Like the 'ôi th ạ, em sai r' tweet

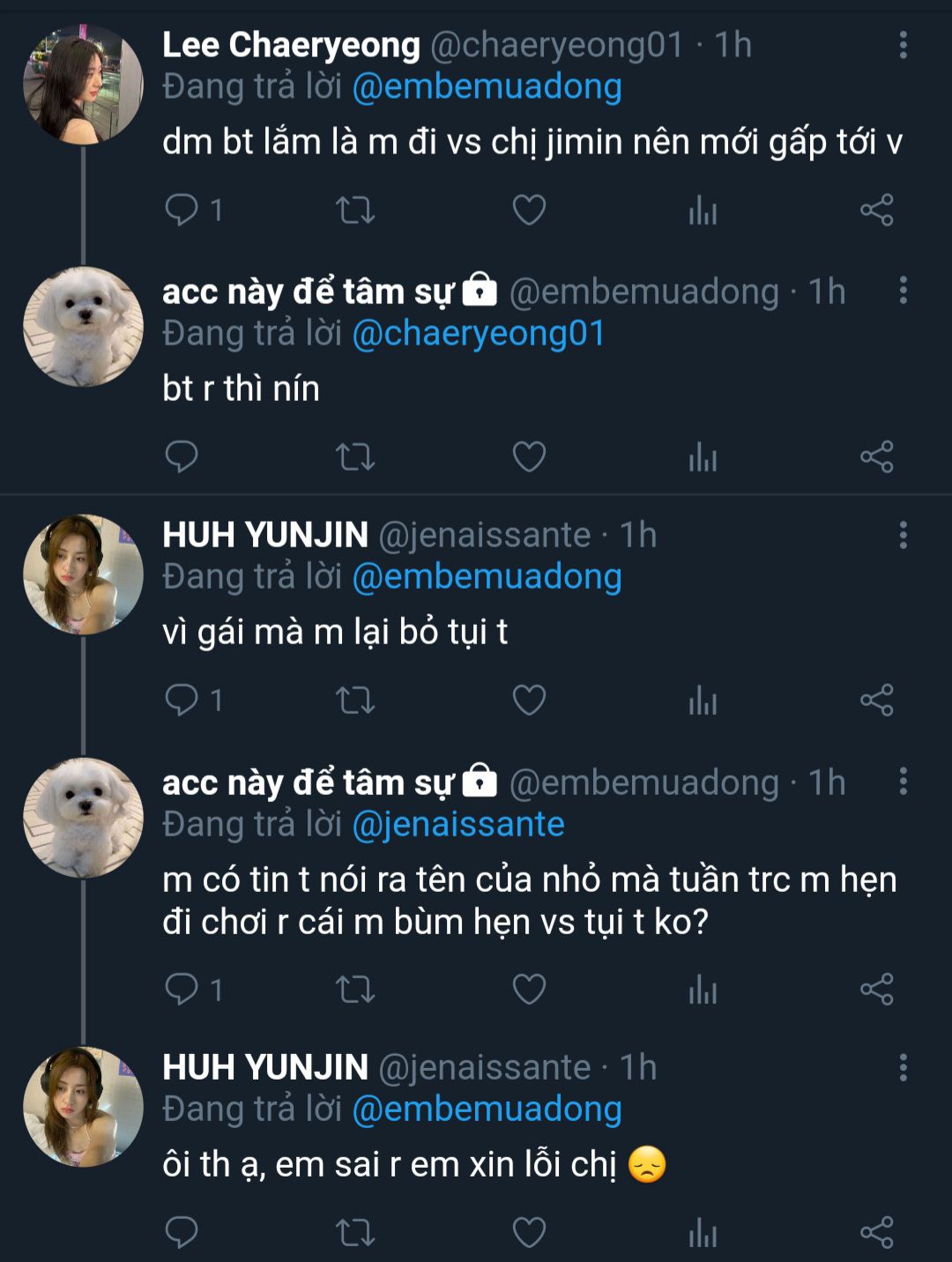coord(529,1232)
